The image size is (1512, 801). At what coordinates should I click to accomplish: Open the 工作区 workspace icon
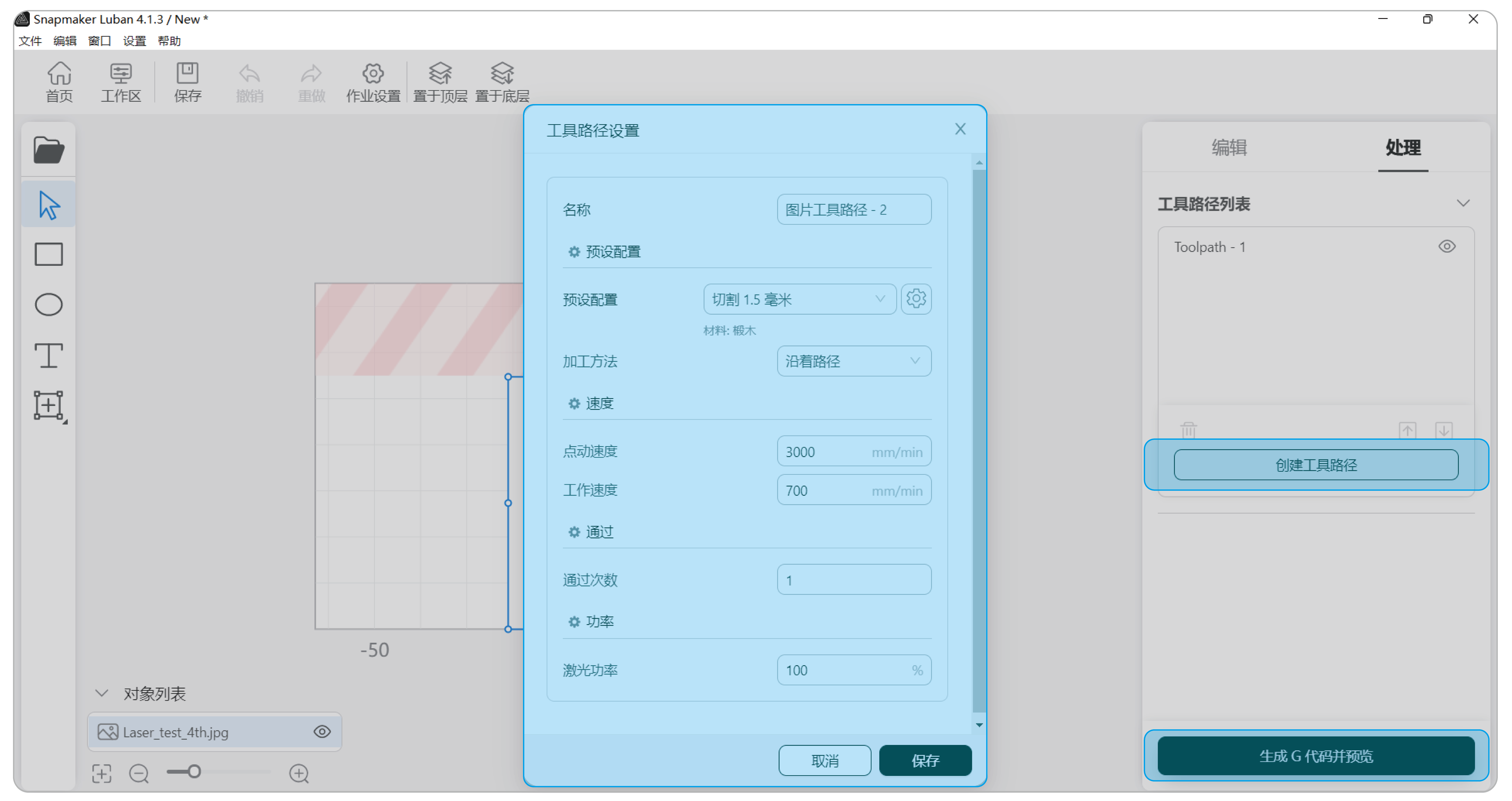coord(120,82)
